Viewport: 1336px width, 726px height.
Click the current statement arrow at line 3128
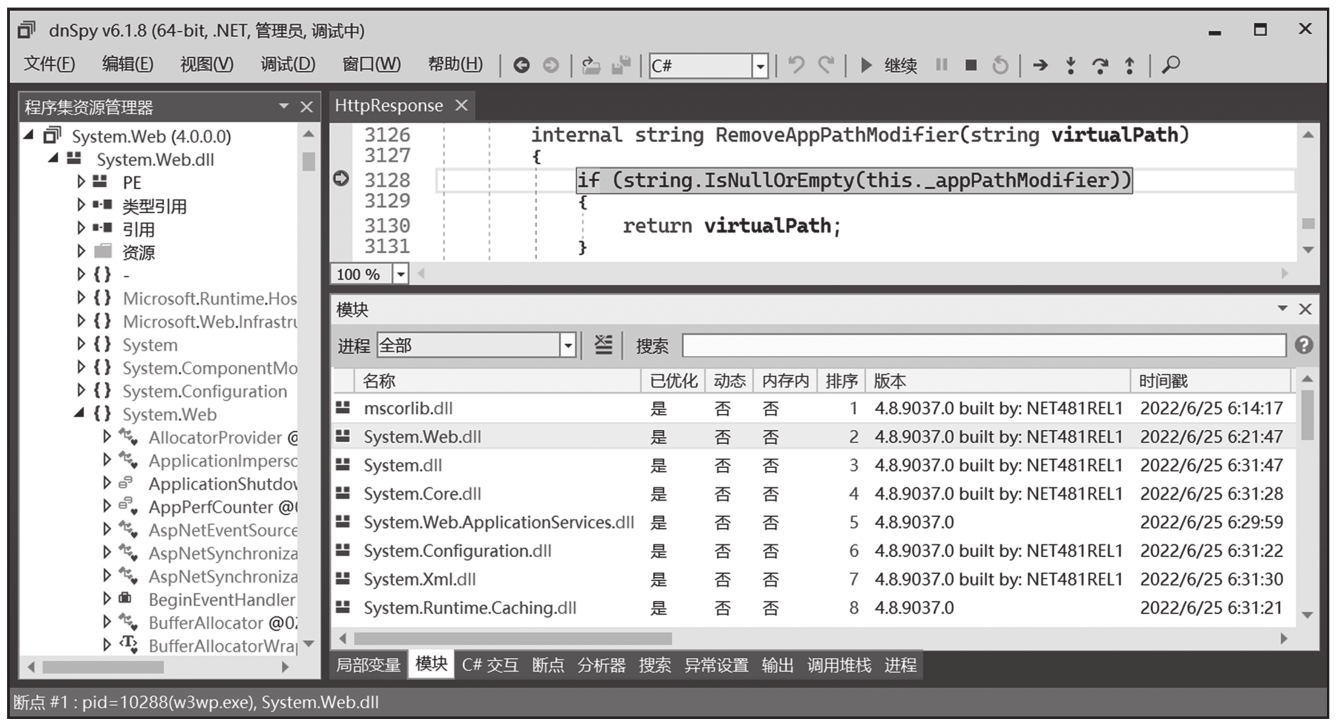coord(341,180)
